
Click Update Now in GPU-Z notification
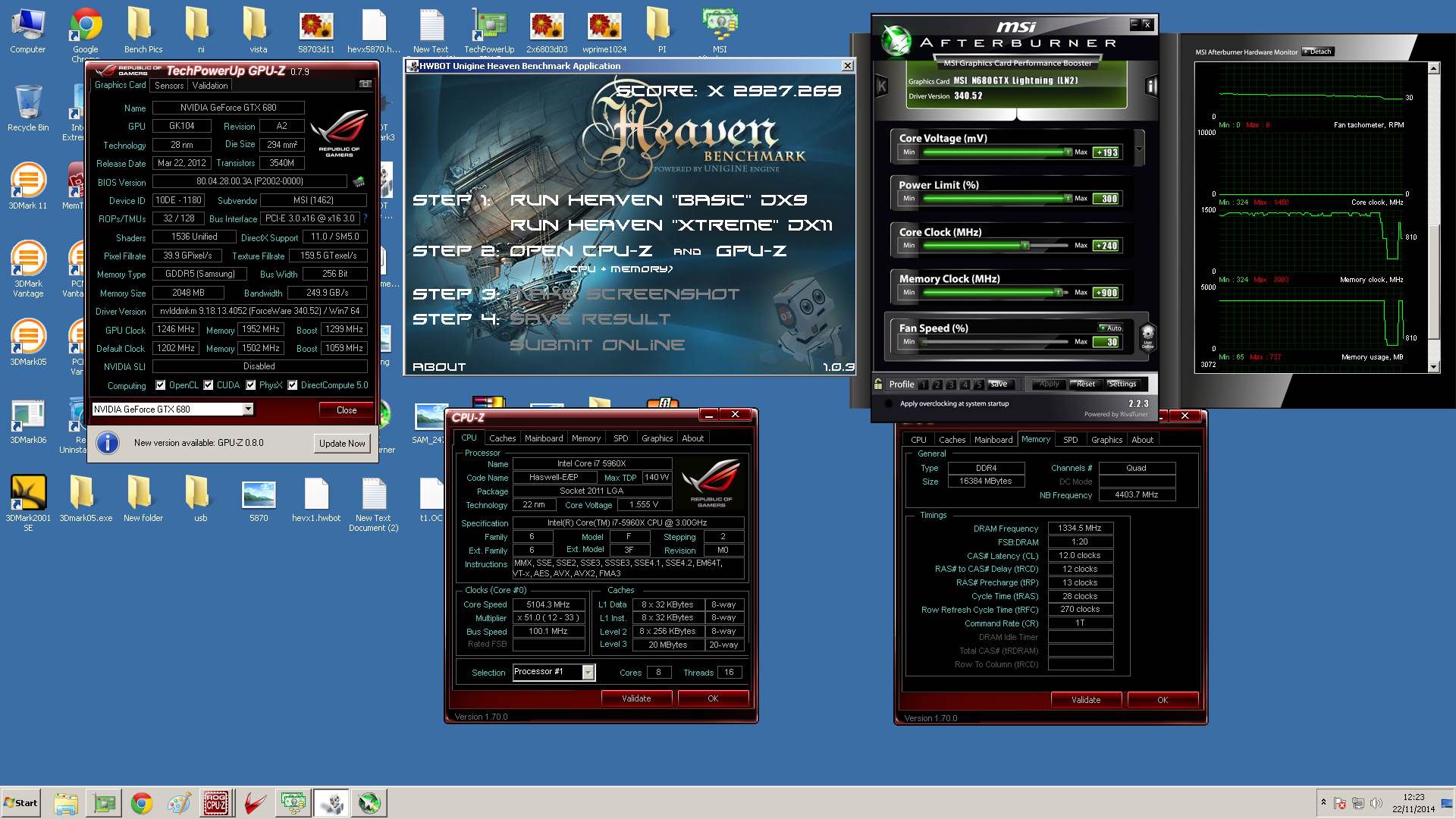342,444
